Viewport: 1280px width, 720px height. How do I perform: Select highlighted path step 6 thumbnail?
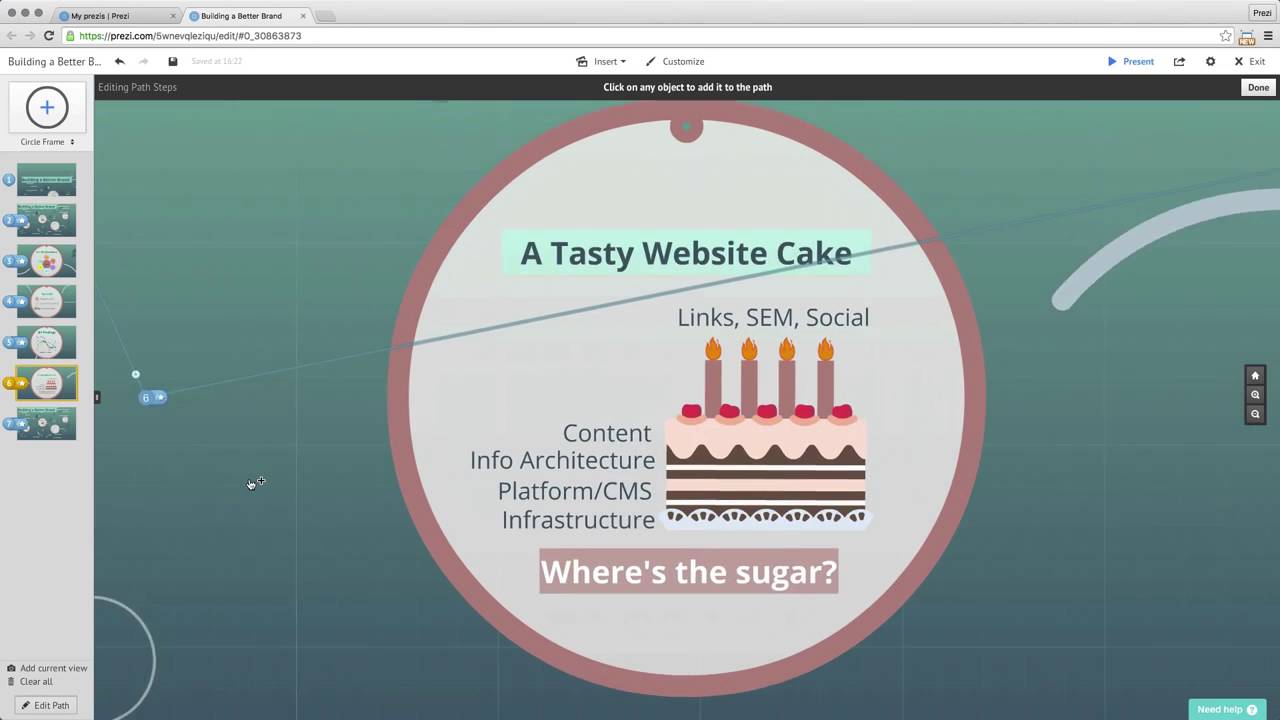(46, 383)
